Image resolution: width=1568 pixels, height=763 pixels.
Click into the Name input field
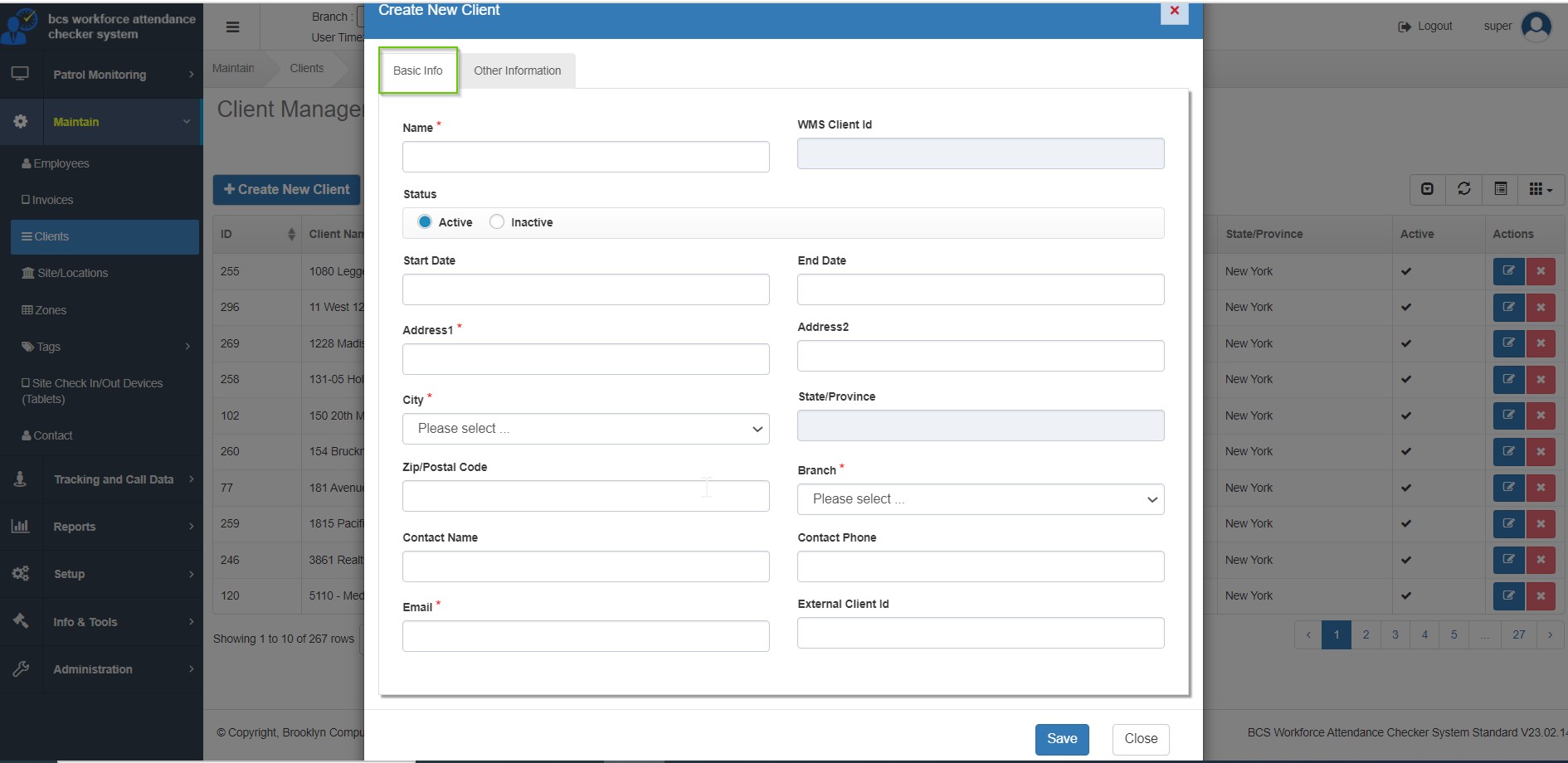(x=586, y=157)
